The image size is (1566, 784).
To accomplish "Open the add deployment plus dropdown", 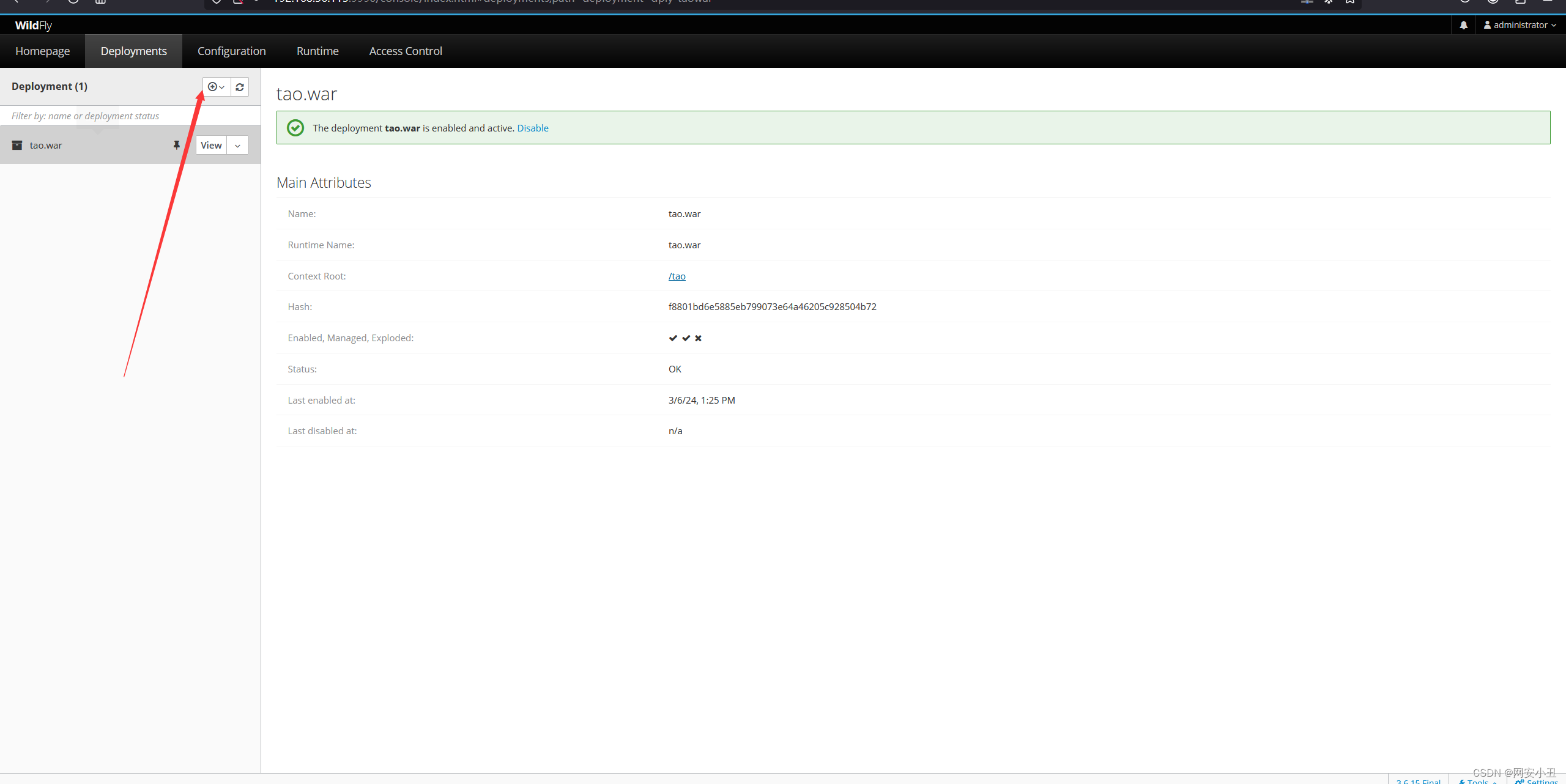I will point(217,87).
